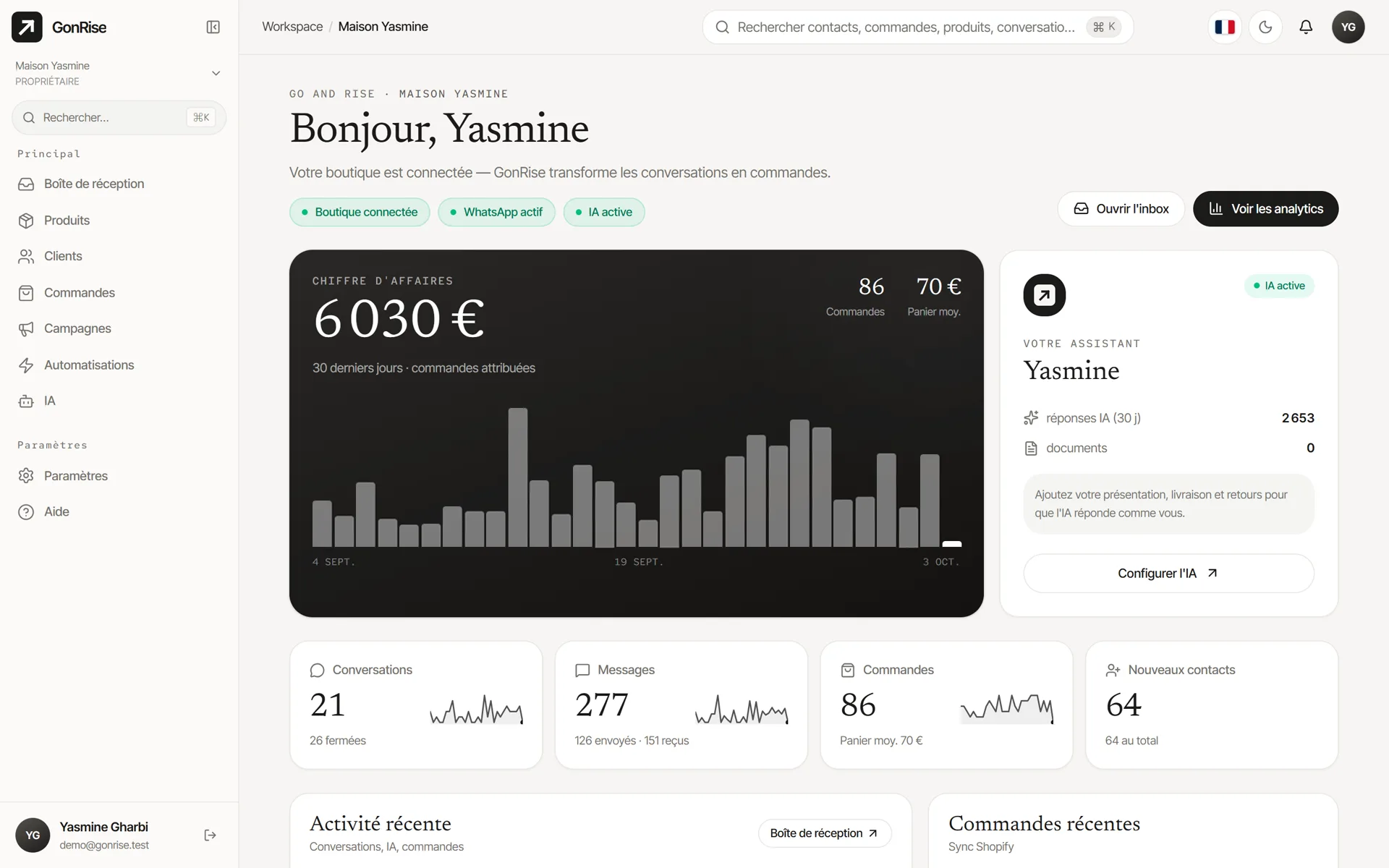Click global search bar for contacts
Image resolution: width=1389 pixels, height=868 pixels.
(x=917, y=27)
